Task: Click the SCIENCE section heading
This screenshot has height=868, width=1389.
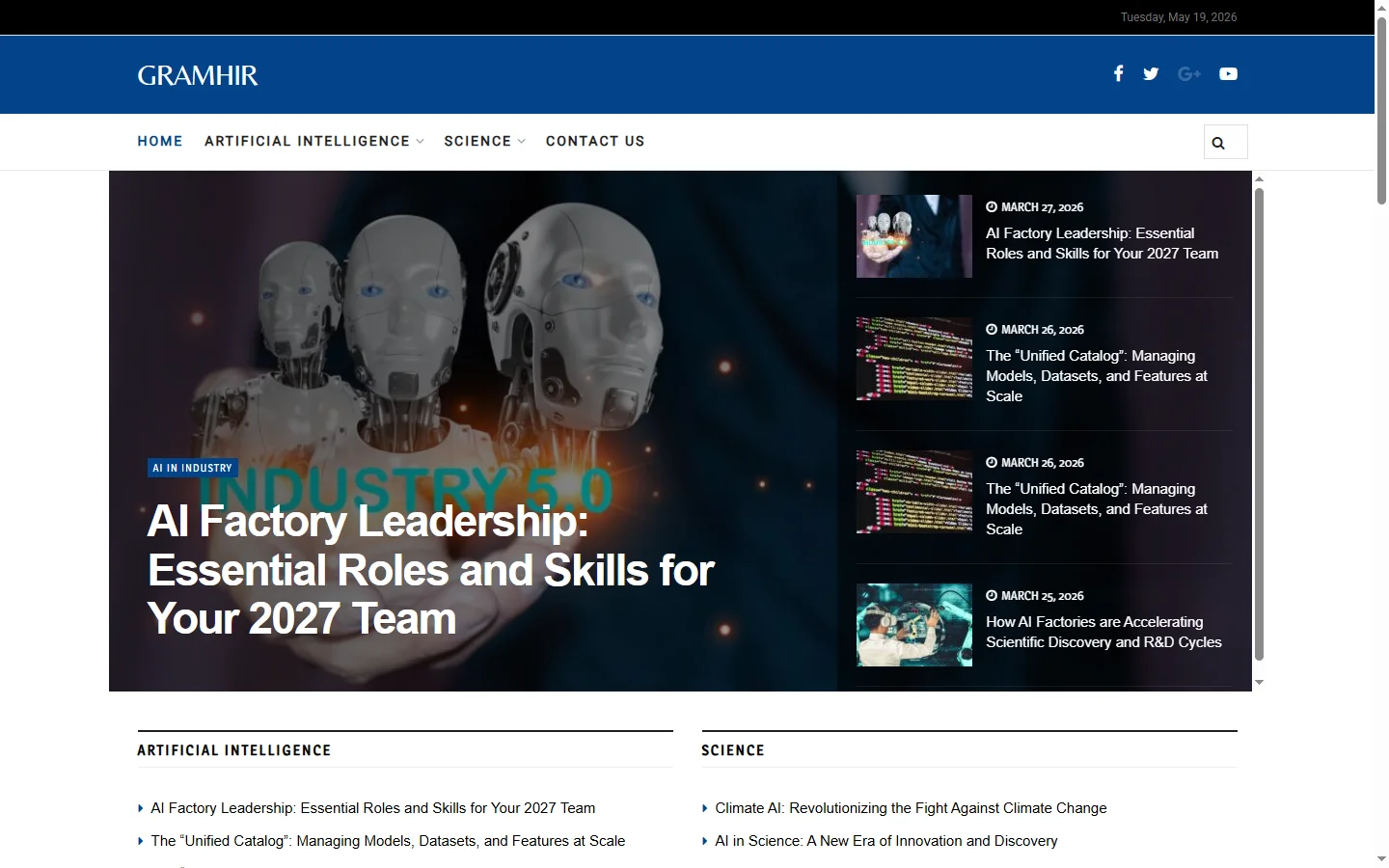Action: [733, 750]
